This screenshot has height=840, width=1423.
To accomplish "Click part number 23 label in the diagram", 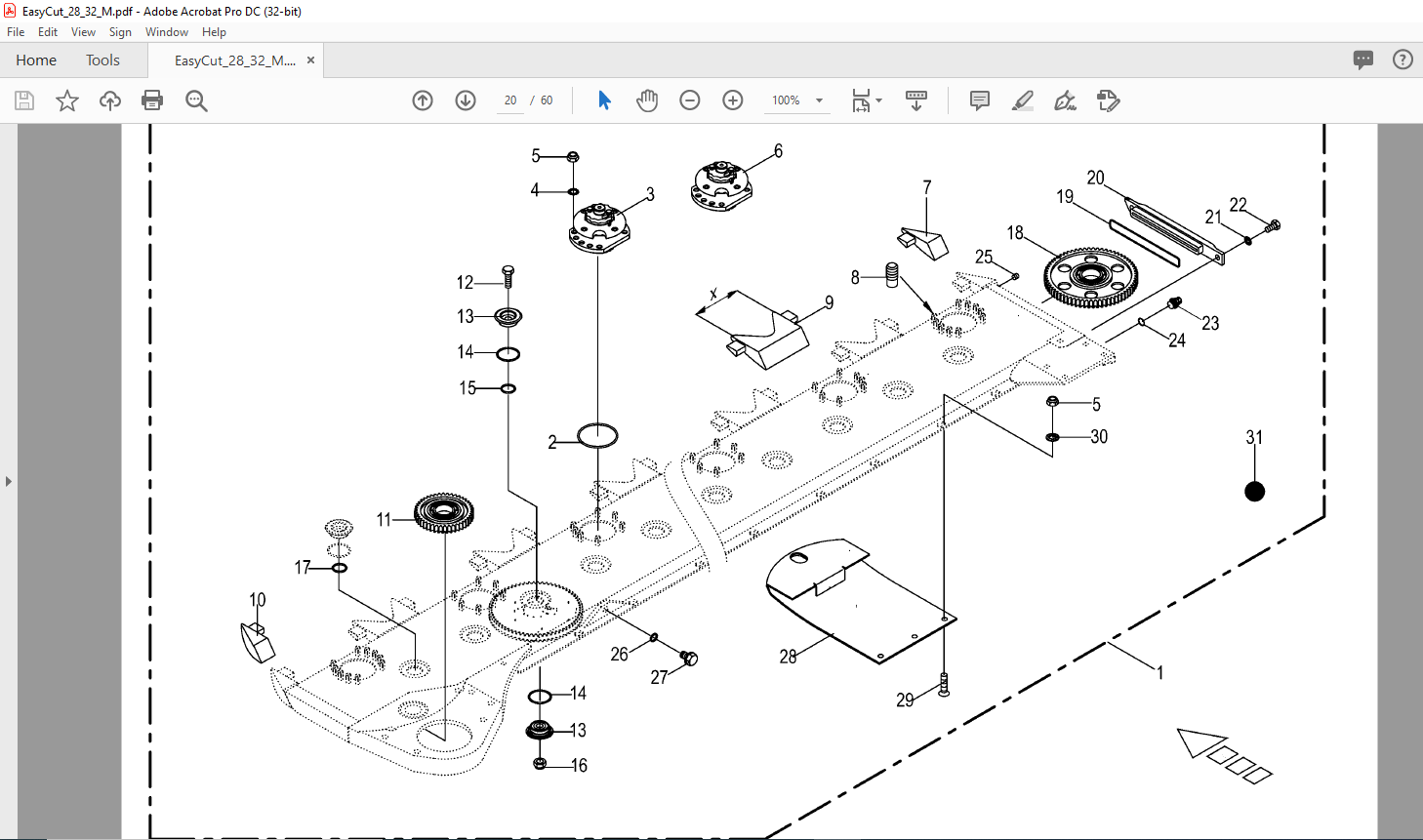I will click(x=1210, y=324).
